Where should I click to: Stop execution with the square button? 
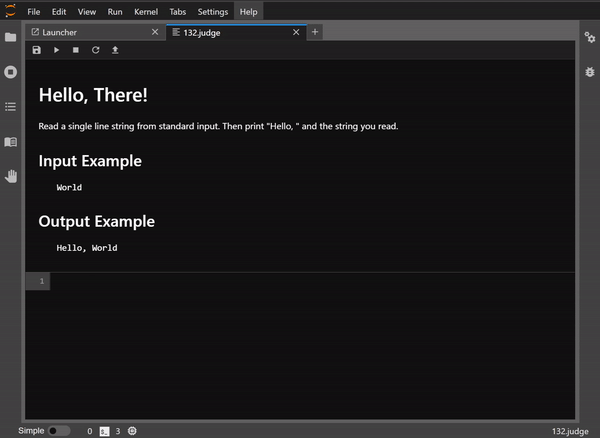(76, 50)
